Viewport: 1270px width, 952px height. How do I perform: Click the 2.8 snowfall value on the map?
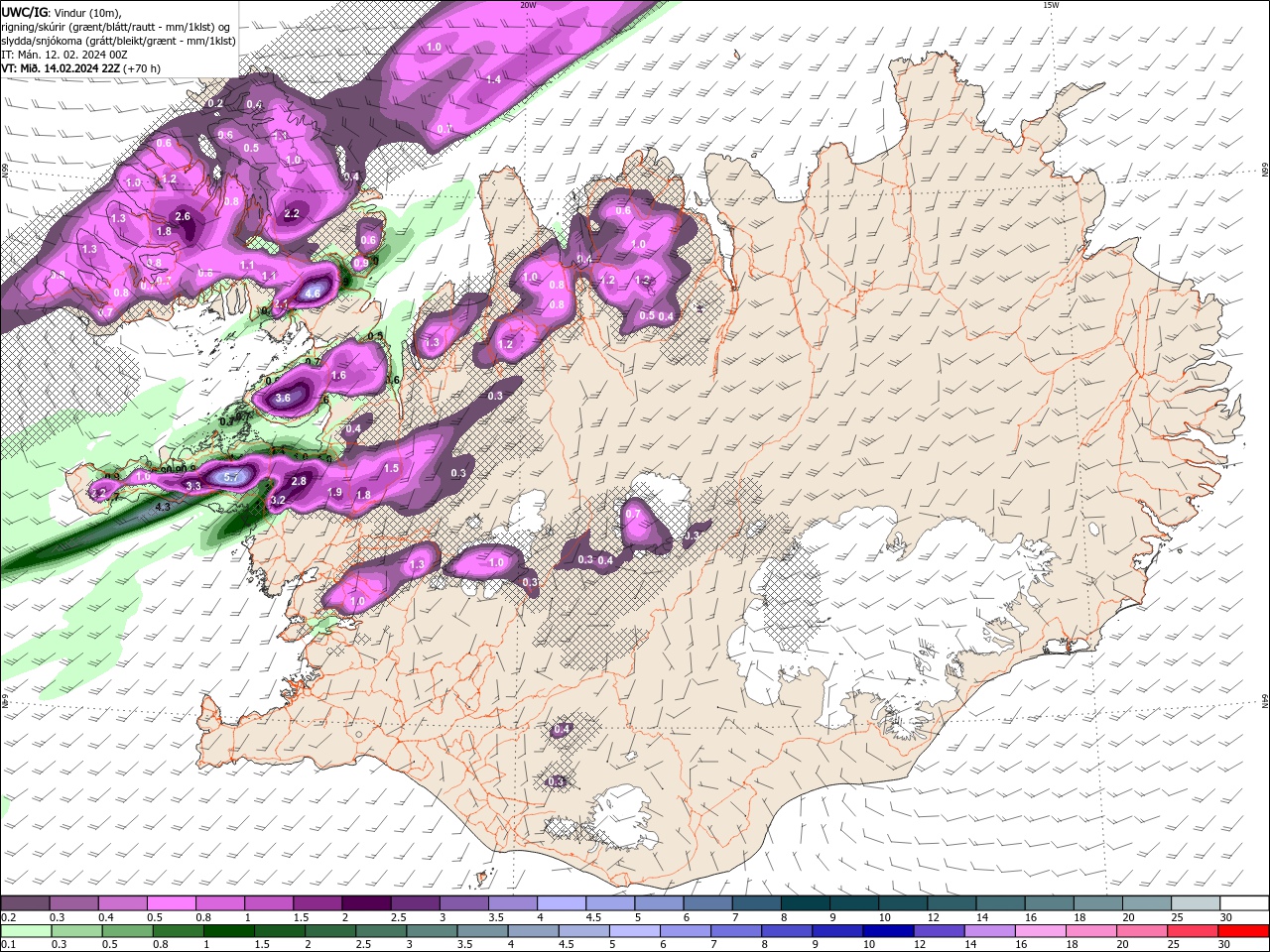pos(299,481)
